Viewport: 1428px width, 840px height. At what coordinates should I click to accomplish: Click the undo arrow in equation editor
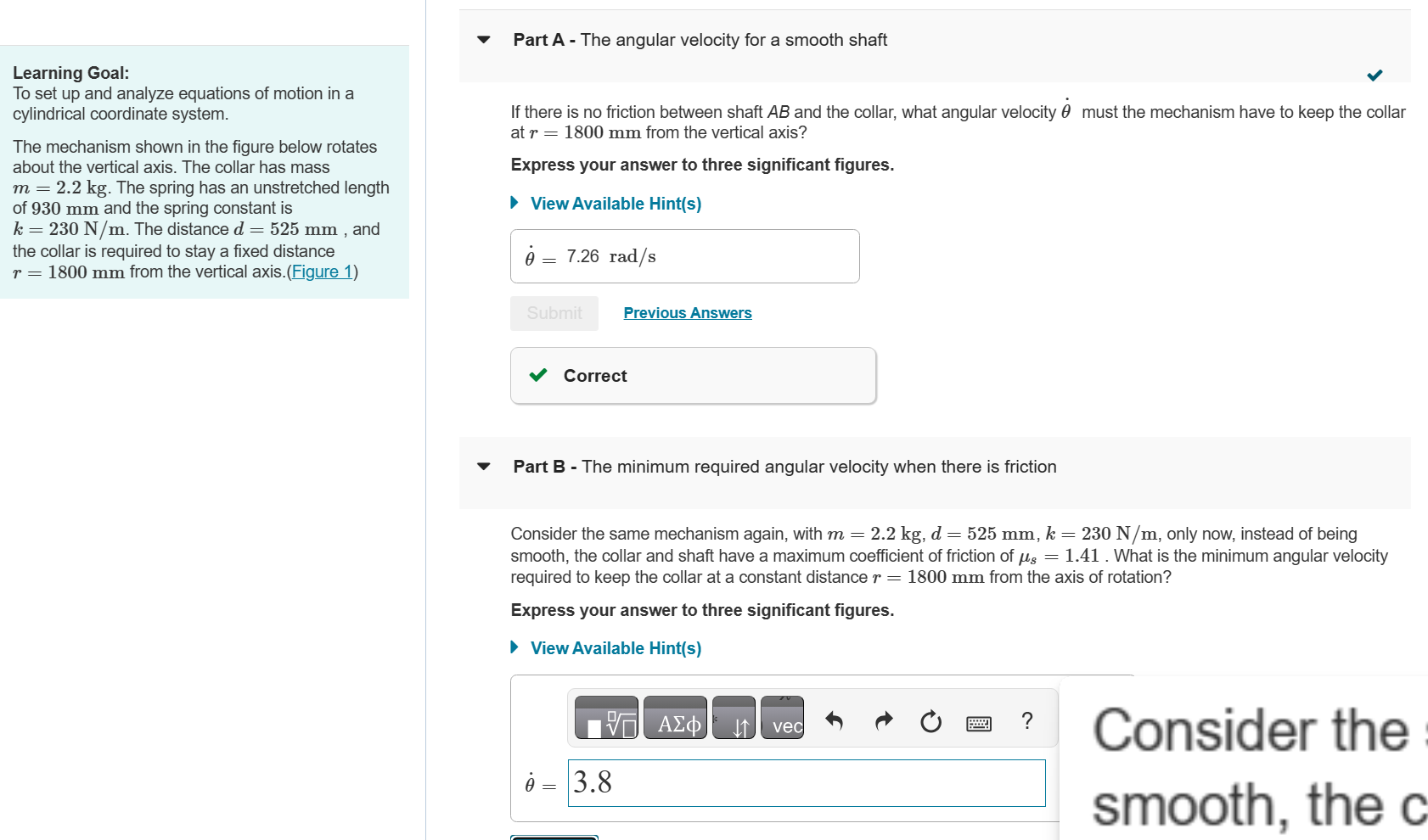[x=834, y=720]
